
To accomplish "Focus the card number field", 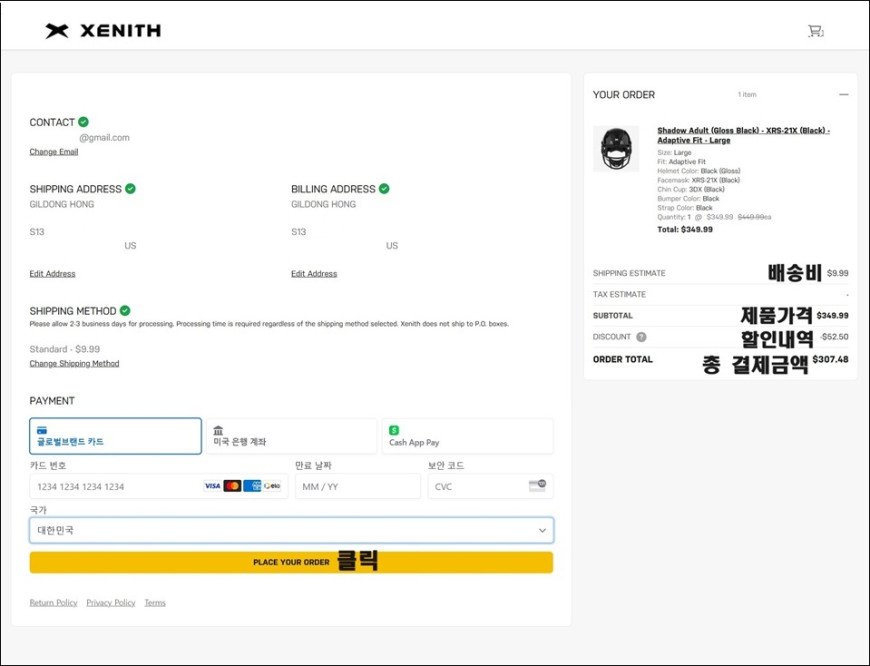I will [x=159, y=487].
